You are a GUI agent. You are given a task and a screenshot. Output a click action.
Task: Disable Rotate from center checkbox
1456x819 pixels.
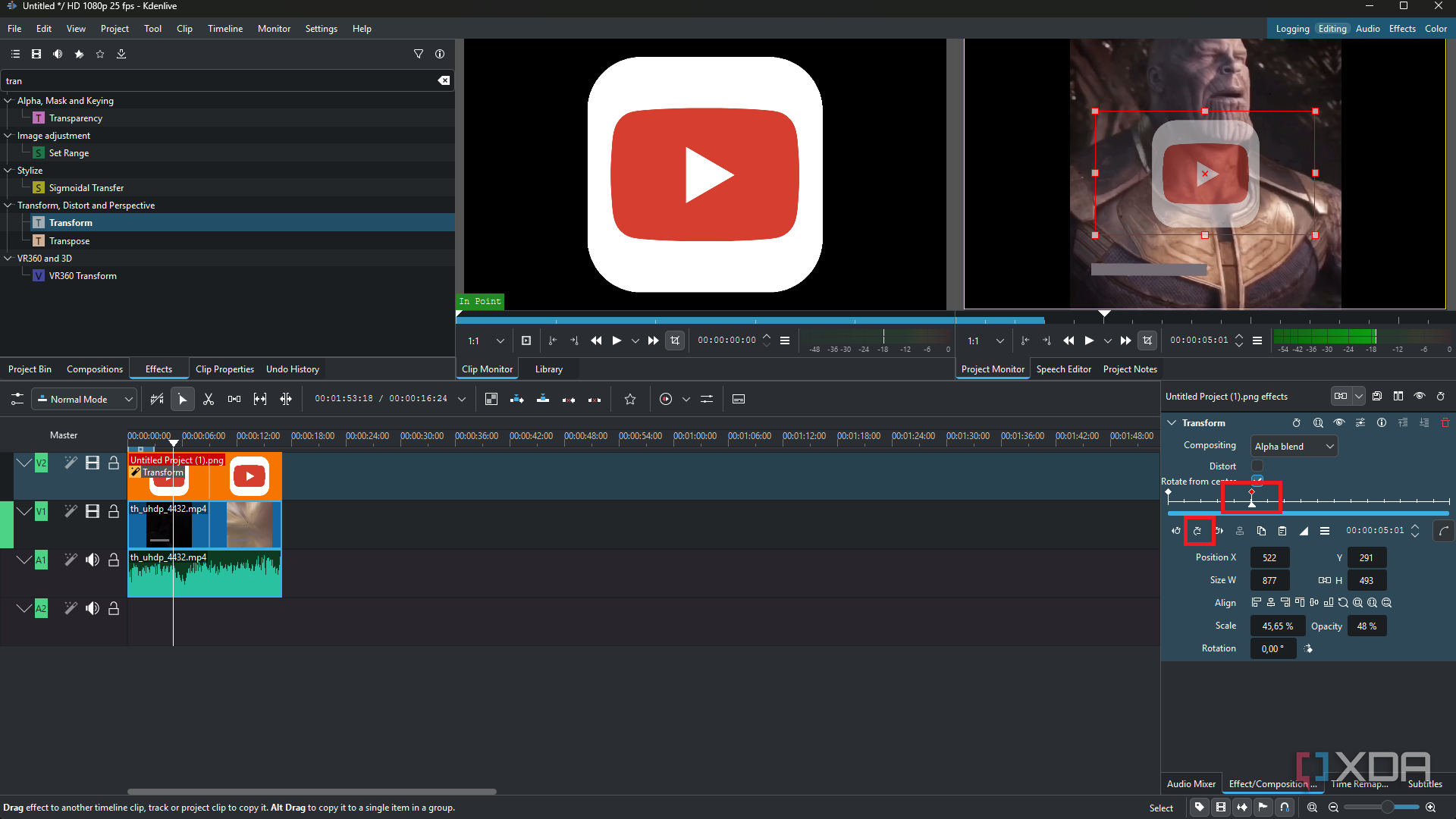1257,480
